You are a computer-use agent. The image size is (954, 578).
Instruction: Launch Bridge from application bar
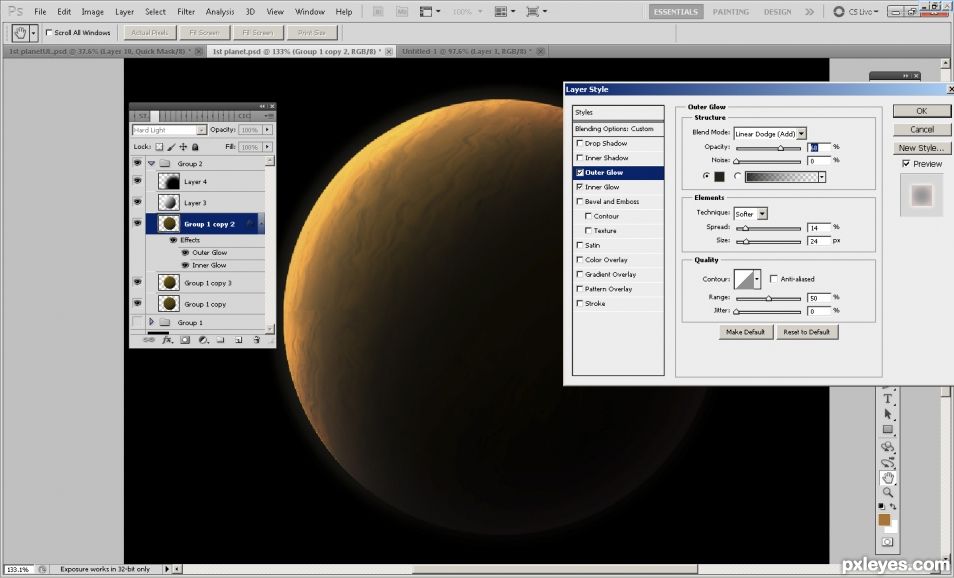point(378,12)
